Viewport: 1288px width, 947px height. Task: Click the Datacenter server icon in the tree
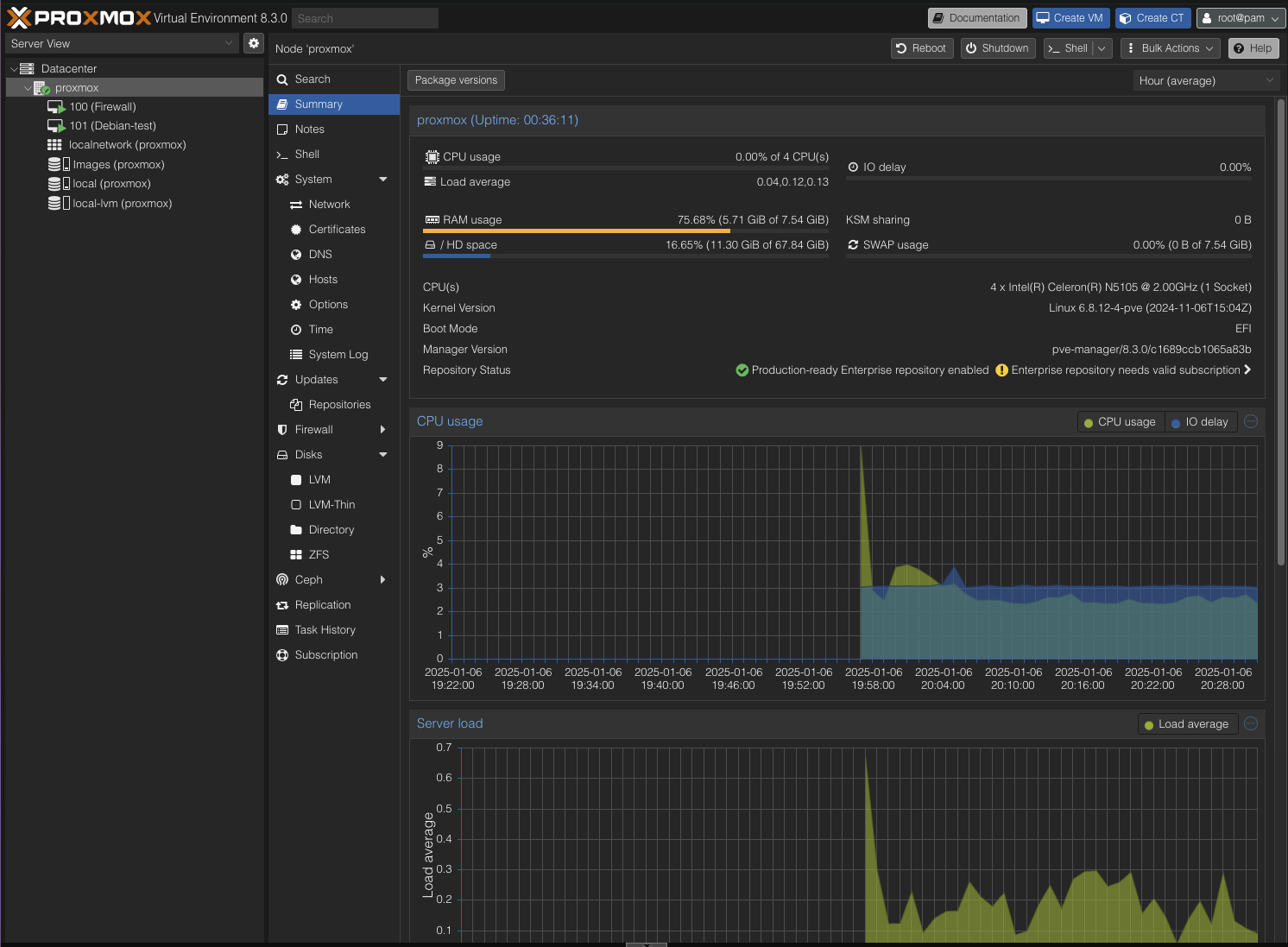pos(27,68)
